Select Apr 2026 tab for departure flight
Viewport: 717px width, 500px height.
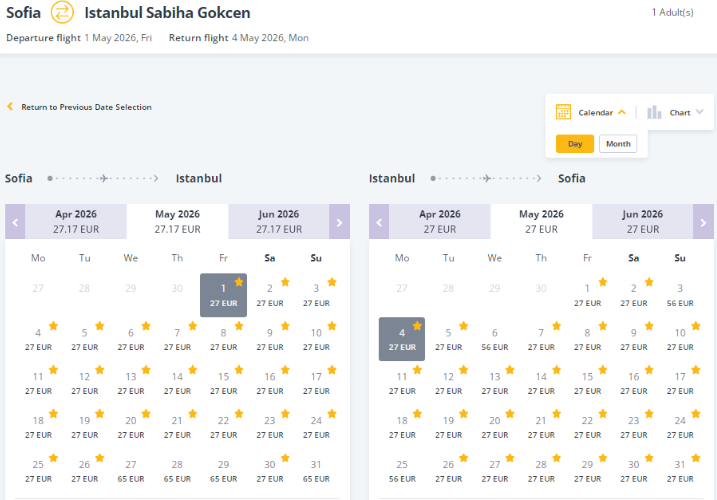click(76, 221)
